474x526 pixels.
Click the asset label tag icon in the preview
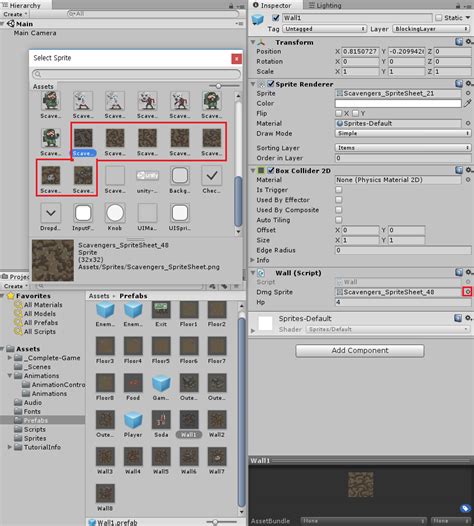point(465,508)
